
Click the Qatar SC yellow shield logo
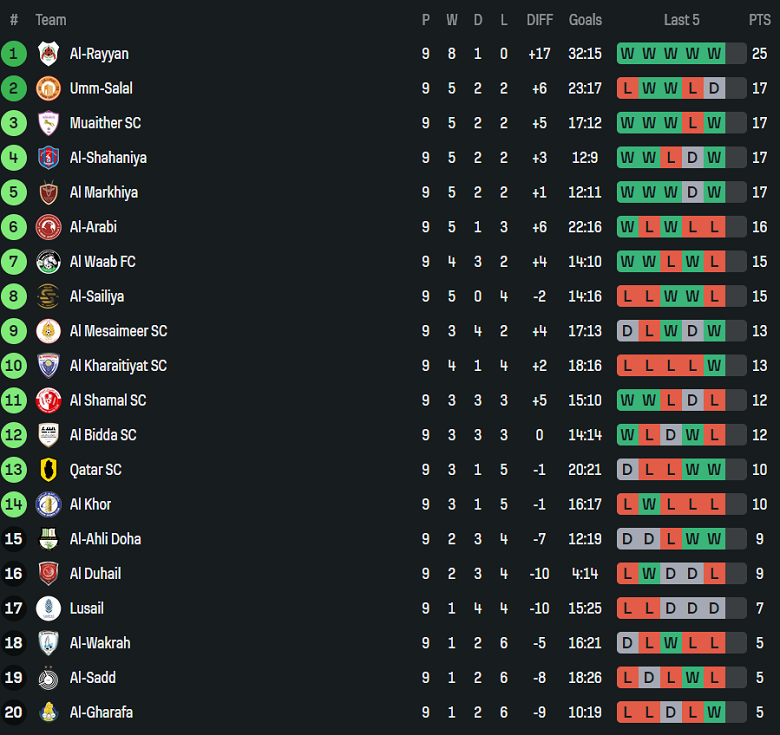(48, 470)
